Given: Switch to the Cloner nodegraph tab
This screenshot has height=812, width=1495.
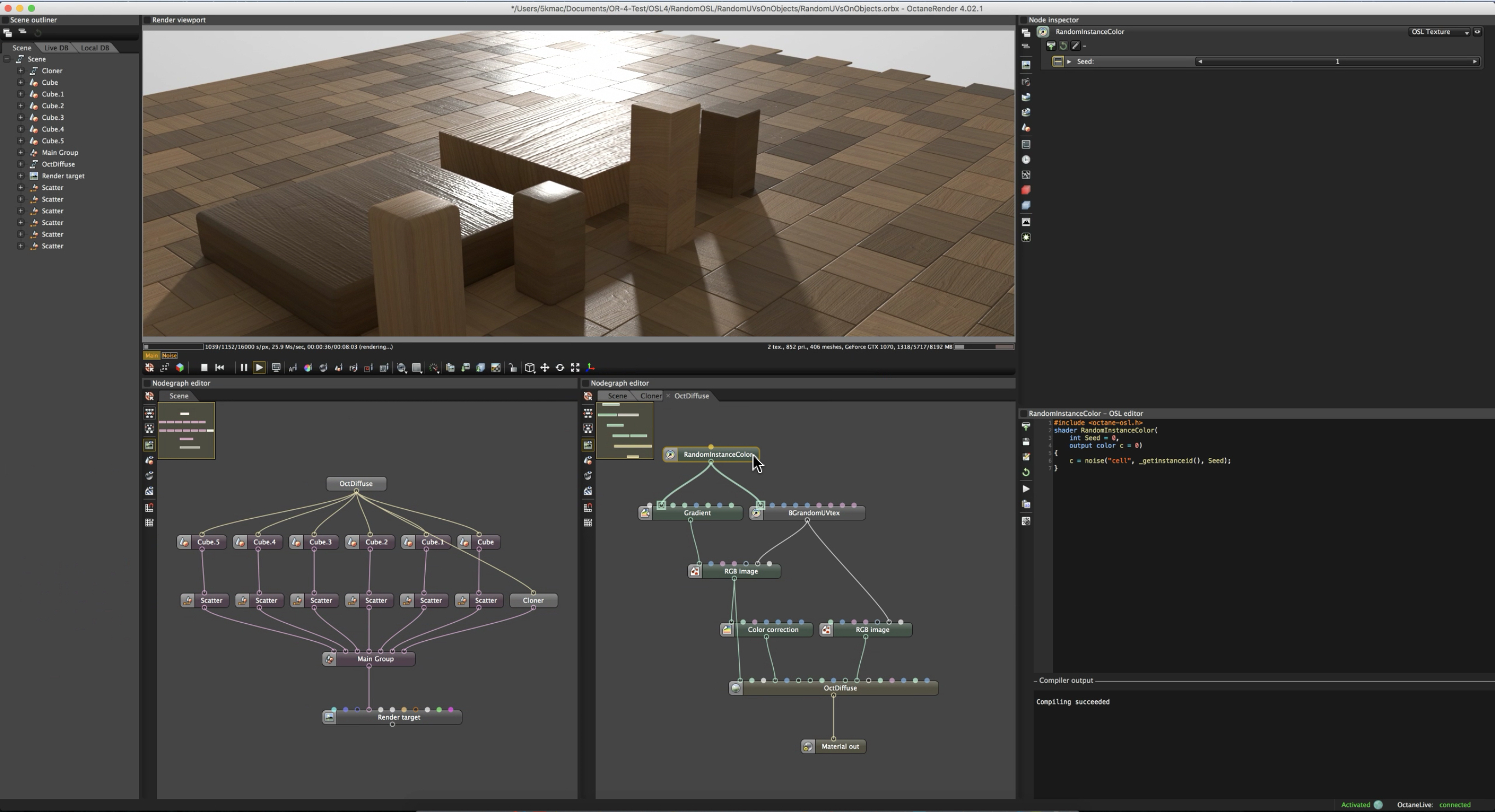Looking at the screenshot, I should pos(650,396).
